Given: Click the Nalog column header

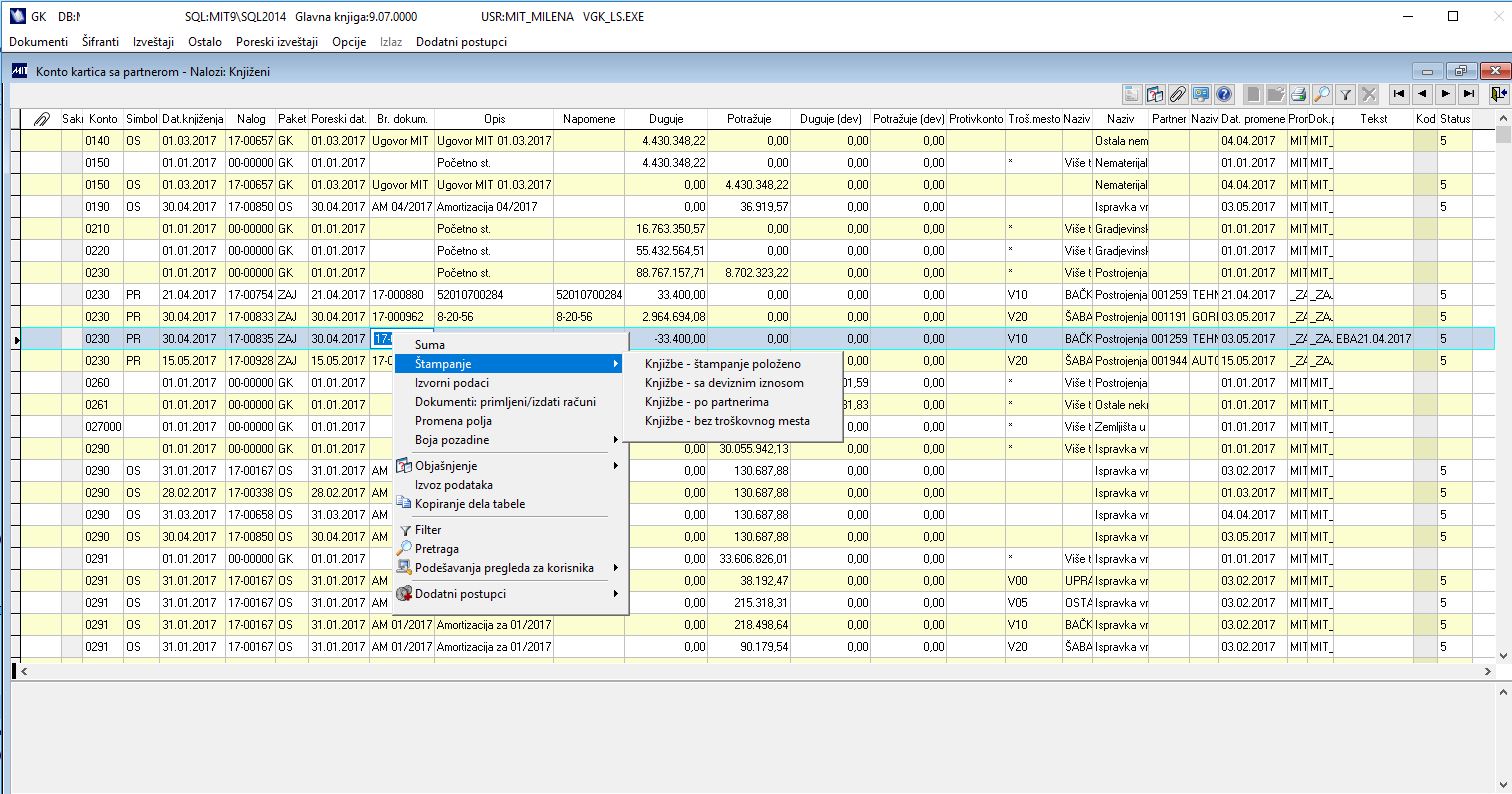Looking at the screenshot, I should tap(251, 119).
